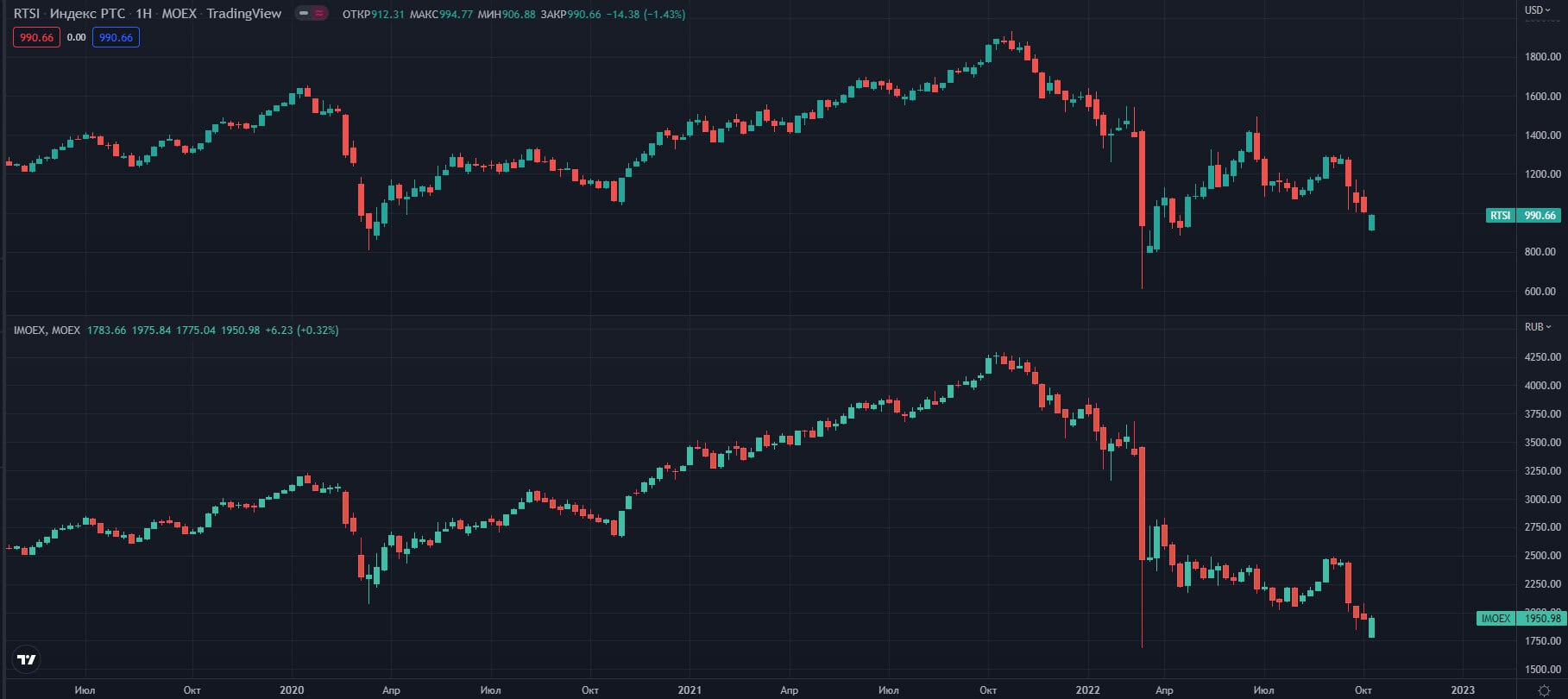Click the МИН 906.88 low value
This screenshot has height=699, width=1568.
click(x=506, y=15)
